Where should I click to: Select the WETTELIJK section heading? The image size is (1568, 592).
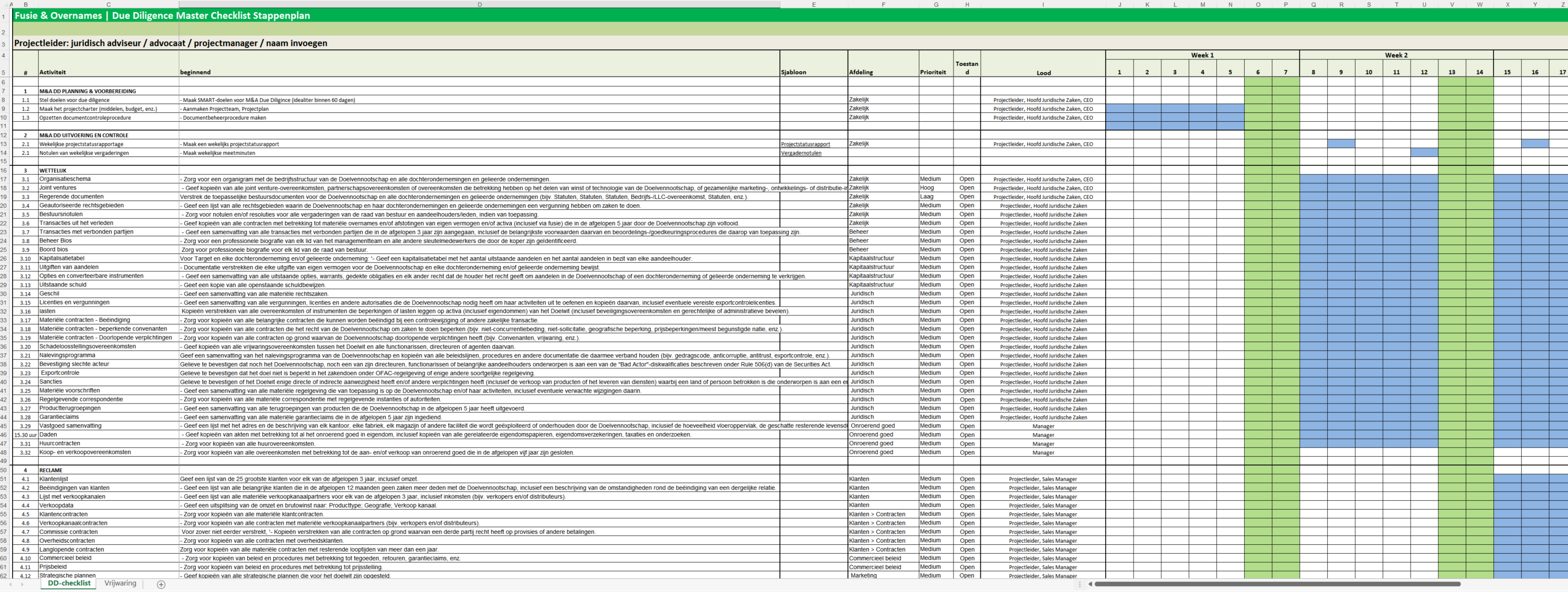[x=108, y=171]
